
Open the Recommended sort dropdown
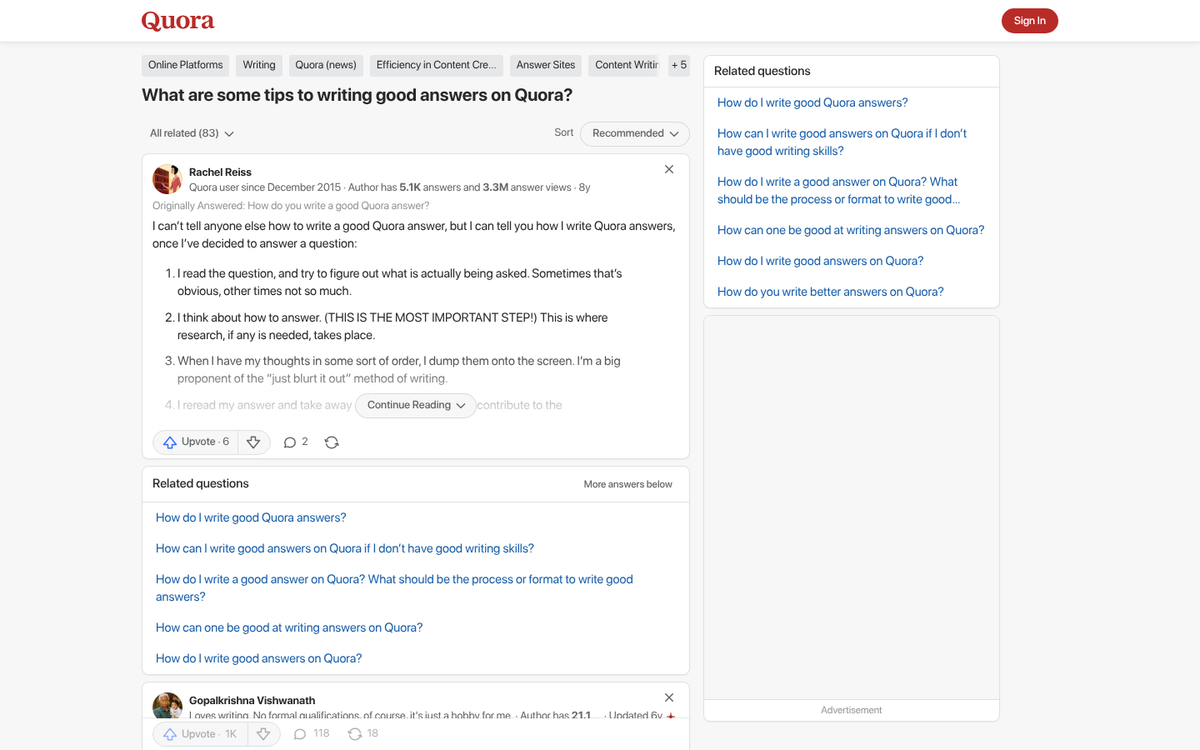tap(634, 133)
